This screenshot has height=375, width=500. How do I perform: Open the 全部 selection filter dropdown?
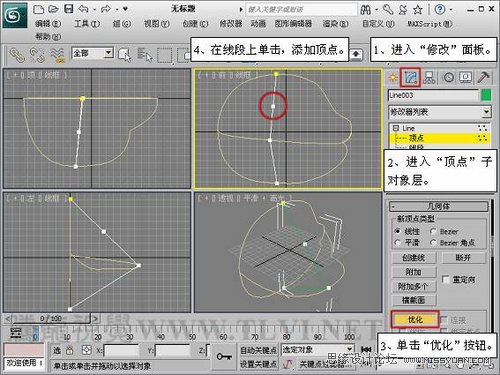click(108, 53)
